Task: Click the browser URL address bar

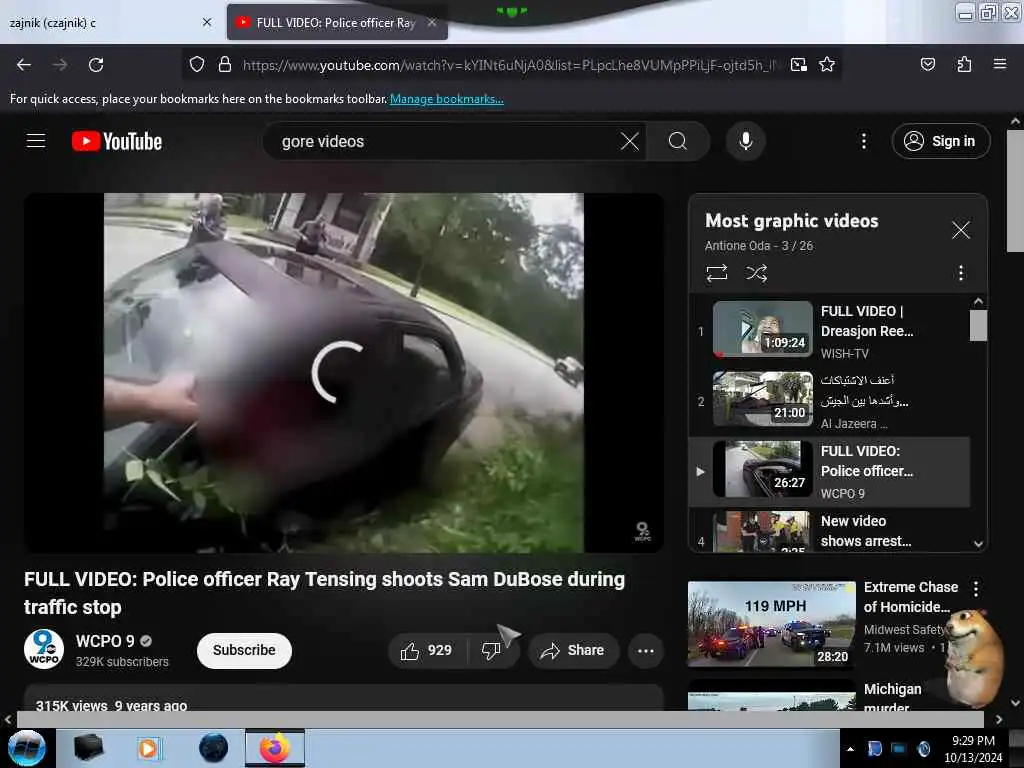Action: (x=511, y=65)
